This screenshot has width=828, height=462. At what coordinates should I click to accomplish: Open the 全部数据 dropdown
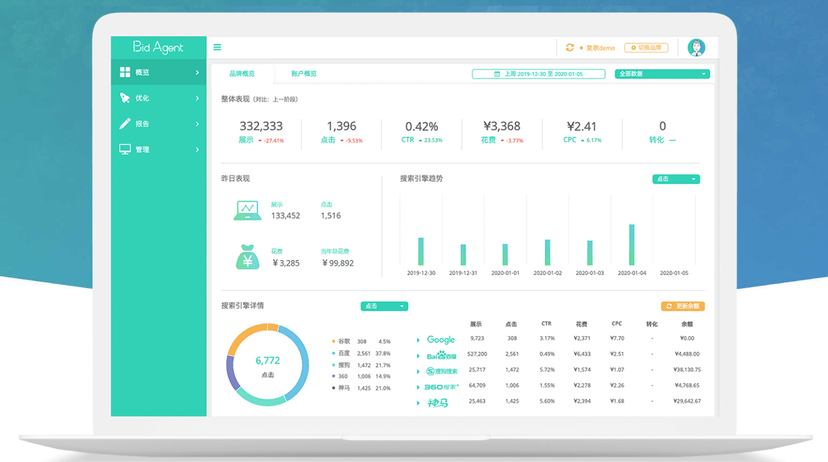point(662,74)
